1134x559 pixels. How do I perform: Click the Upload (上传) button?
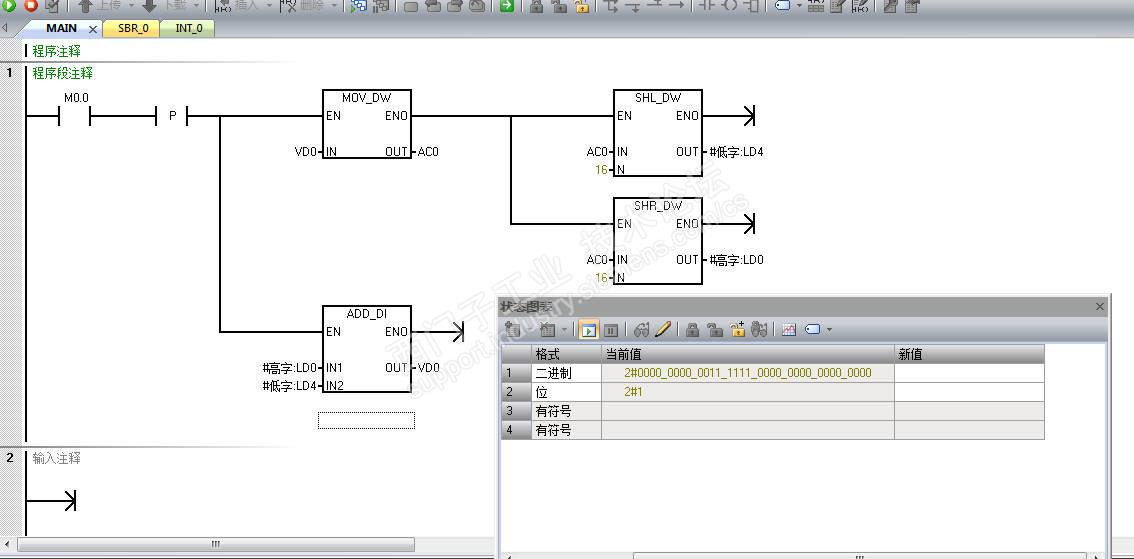tap(100, 5)
